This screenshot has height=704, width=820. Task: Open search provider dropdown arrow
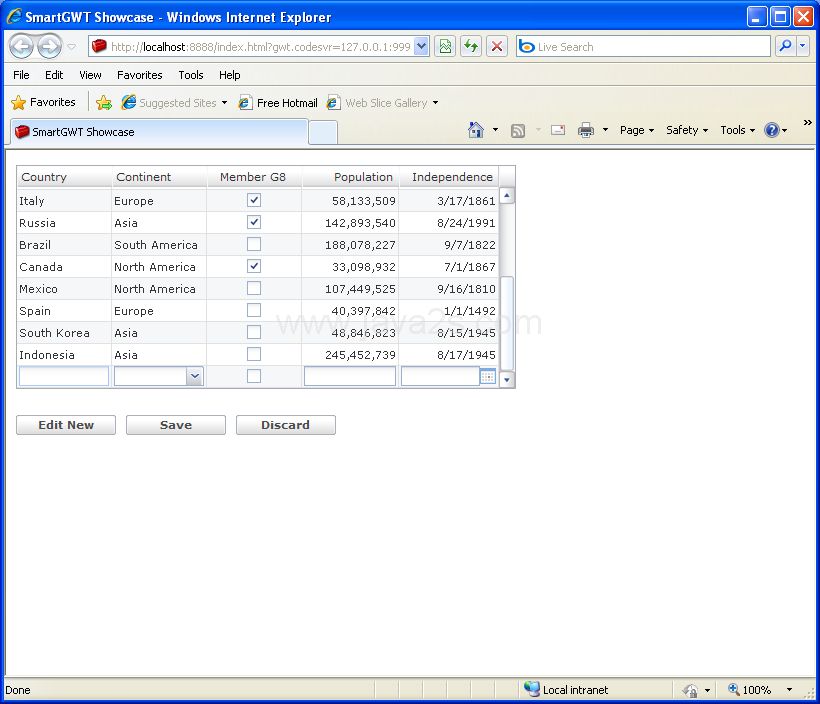point(803,47)
